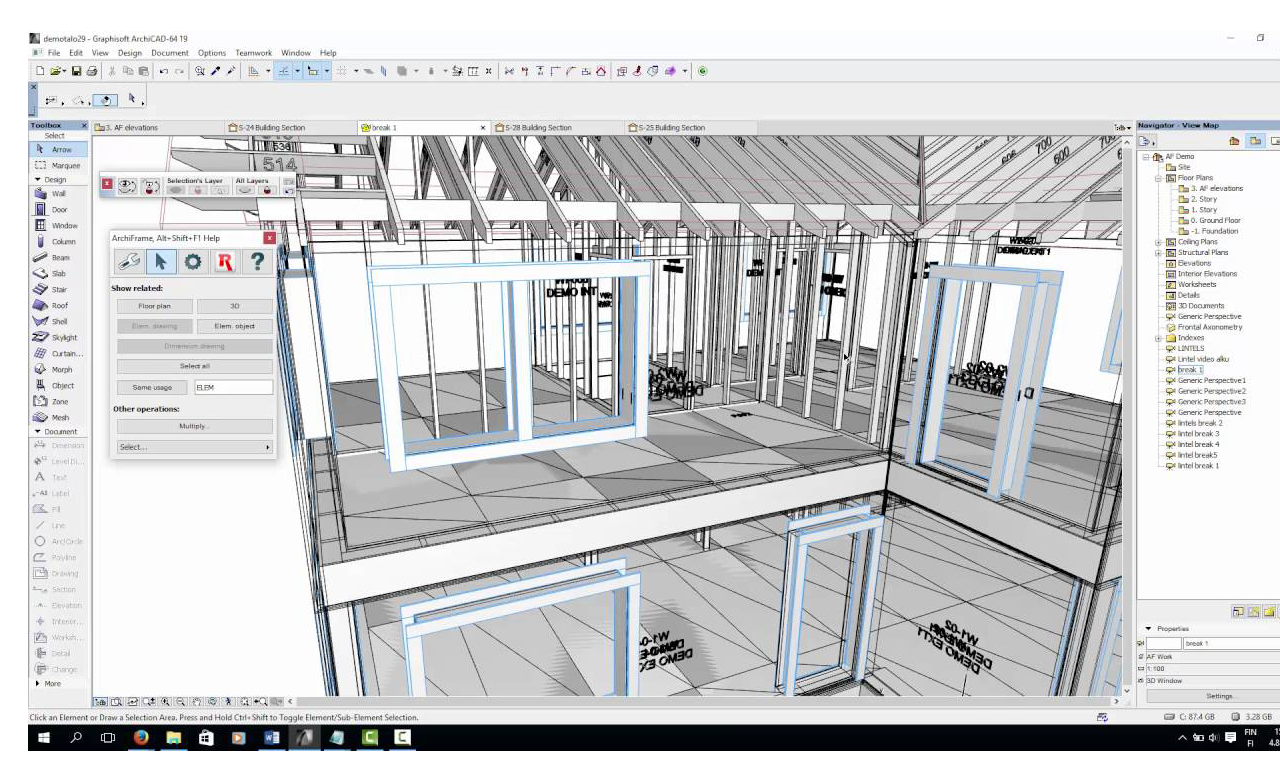Image resolution: width=1280 pixels, height=782 pixels.
Task: Pick the Morph tool in Toolbox
Action: point(57,370)
